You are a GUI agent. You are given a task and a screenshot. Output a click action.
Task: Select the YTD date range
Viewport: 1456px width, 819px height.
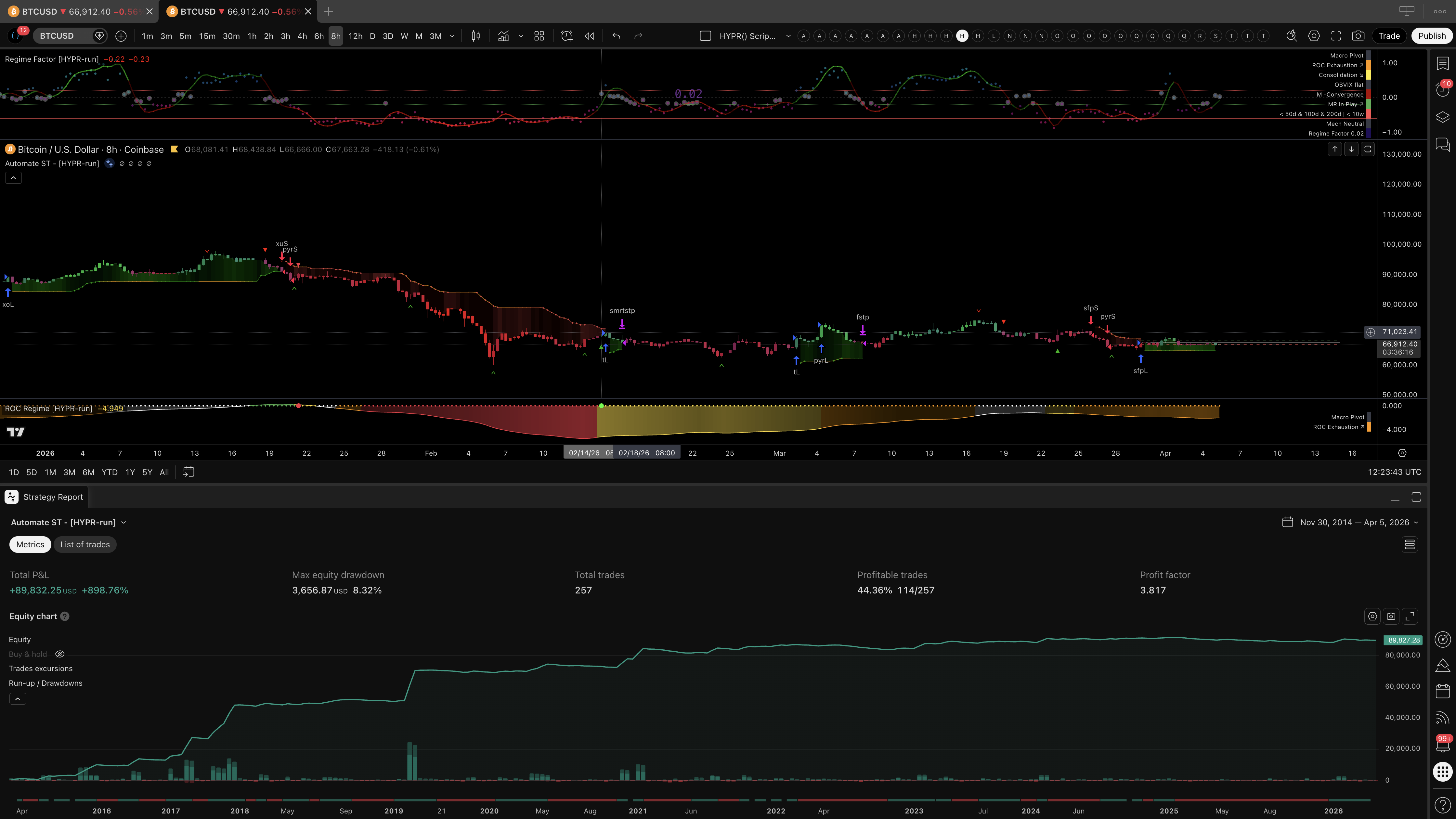110,472
